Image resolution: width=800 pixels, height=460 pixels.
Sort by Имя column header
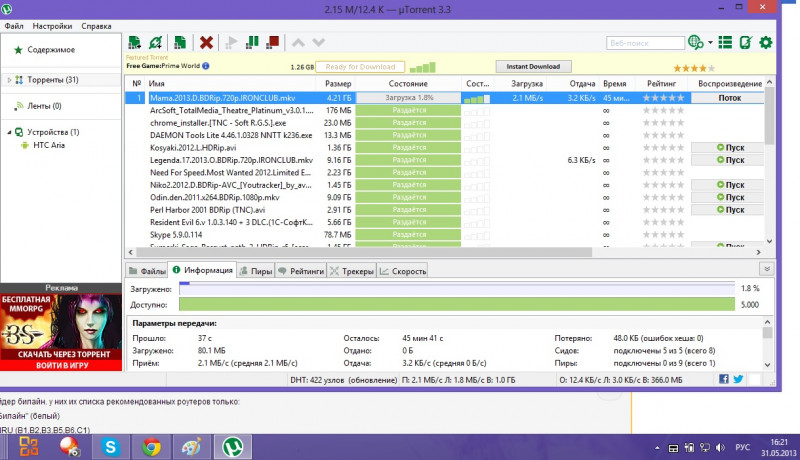click(230, 84)
